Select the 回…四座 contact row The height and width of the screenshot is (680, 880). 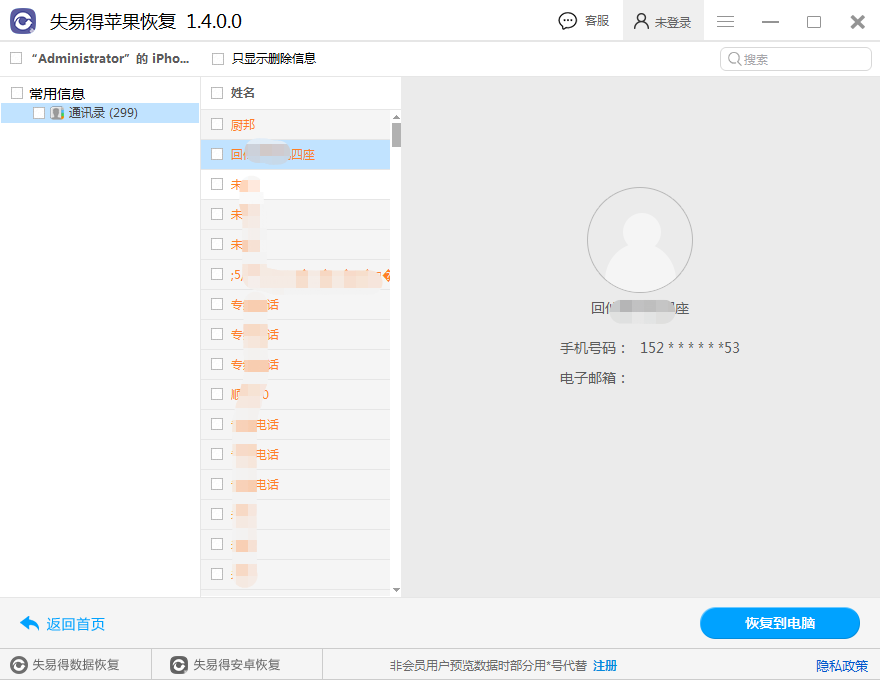pyautogui.click(x=295, y=154)
